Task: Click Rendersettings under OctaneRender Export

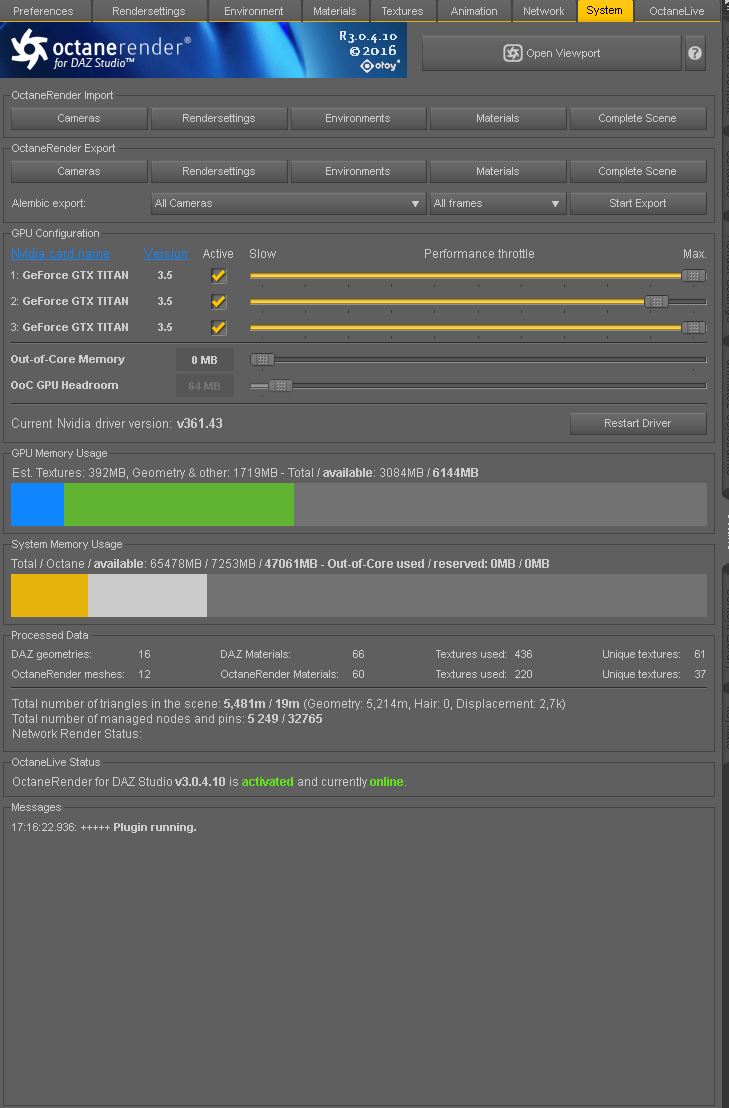Action: pos(219,171)
